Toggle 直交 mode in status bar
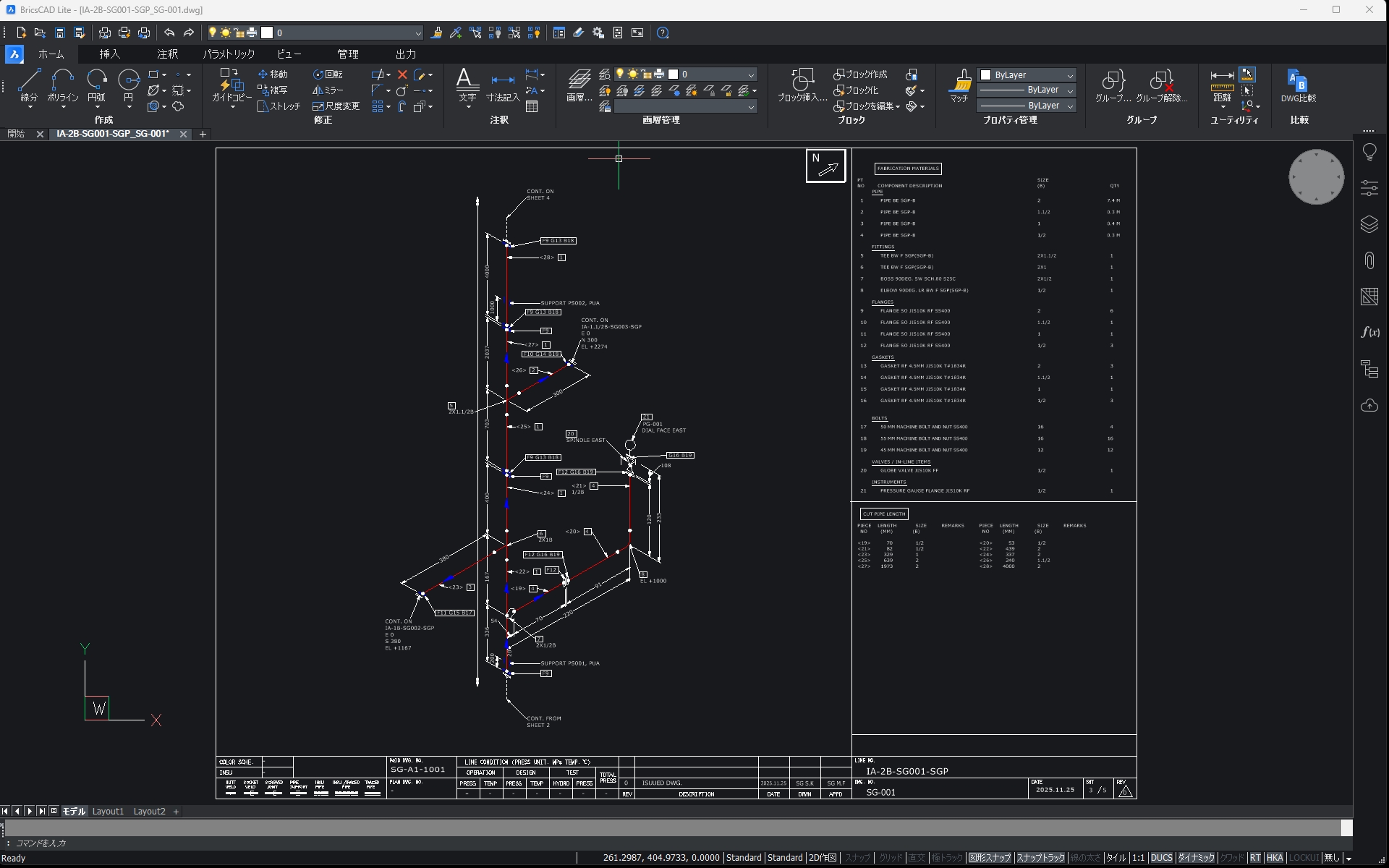 tap(916, 858)
